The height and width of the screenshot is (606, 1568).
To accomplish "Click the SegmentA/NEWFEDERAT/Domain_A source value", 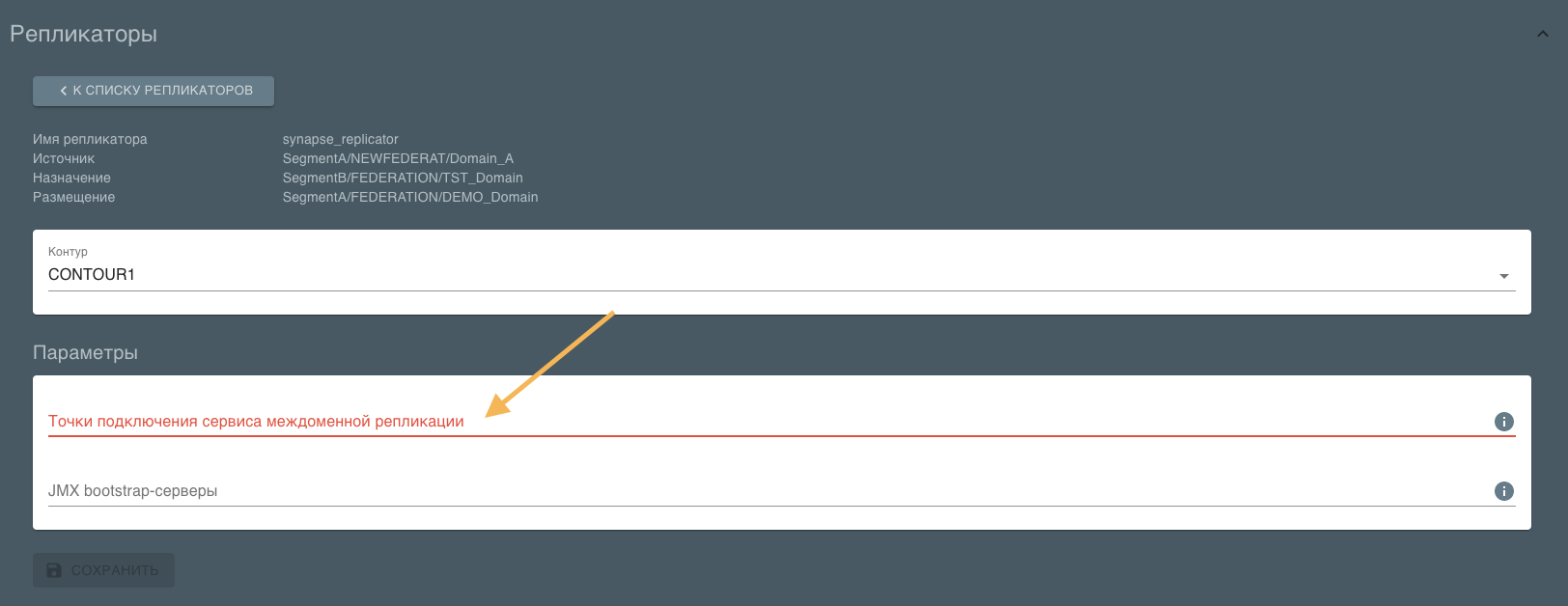I will click(398, 158).
